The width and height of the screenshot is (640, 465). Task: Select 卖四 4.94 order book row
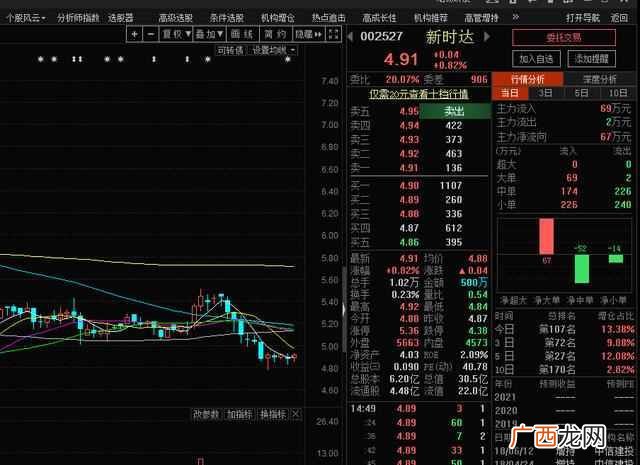point(419,125)
